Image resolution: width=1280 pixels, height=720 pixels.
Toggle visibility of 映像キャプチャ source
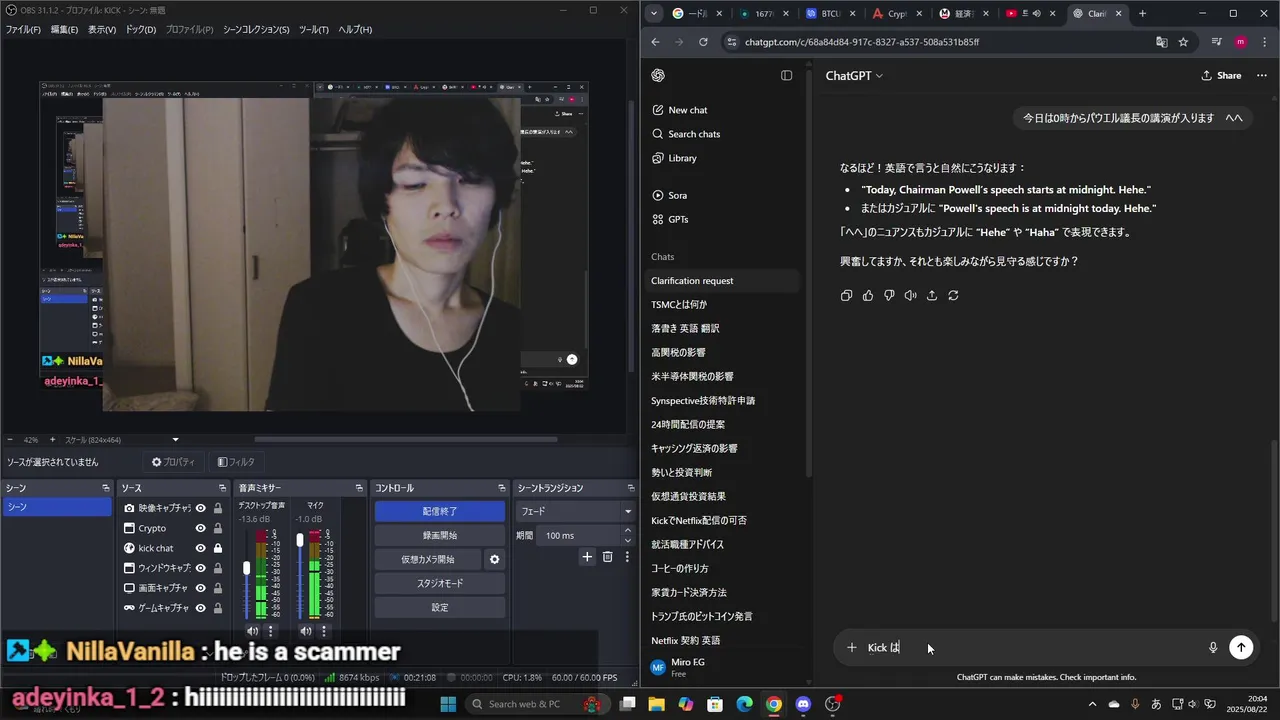coord(200,508)
